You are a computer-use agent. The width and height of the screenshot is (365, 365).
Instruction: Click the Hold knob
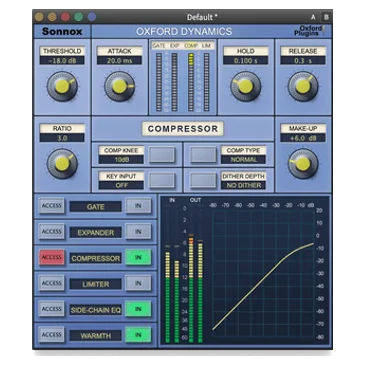(x=246, y=86)
